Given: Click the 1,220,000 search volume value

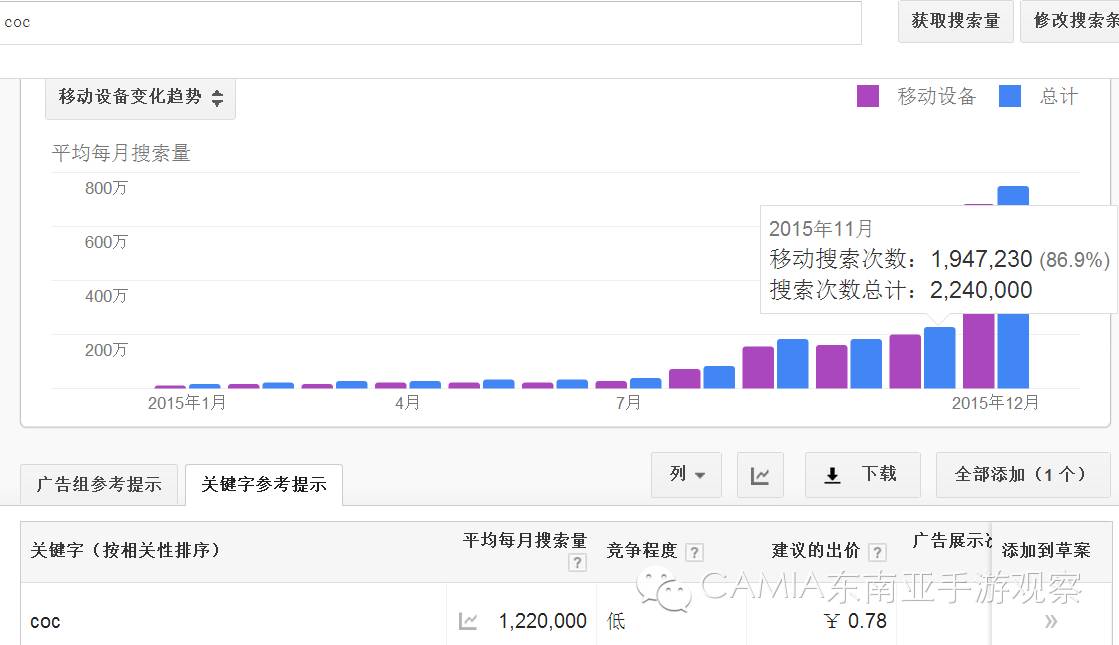Looking at the screenshot, I should click(542, 621).
